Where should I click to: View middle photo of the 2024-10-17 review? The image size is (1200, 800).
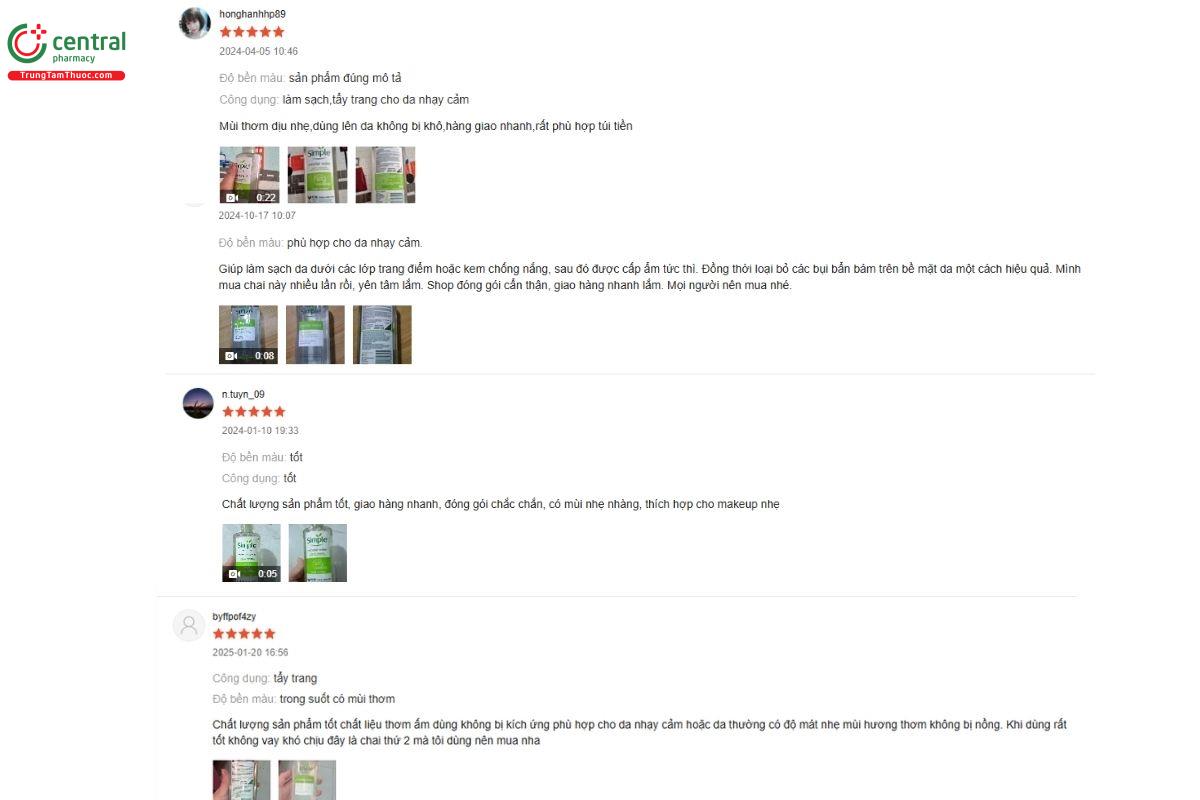(315, 334)
